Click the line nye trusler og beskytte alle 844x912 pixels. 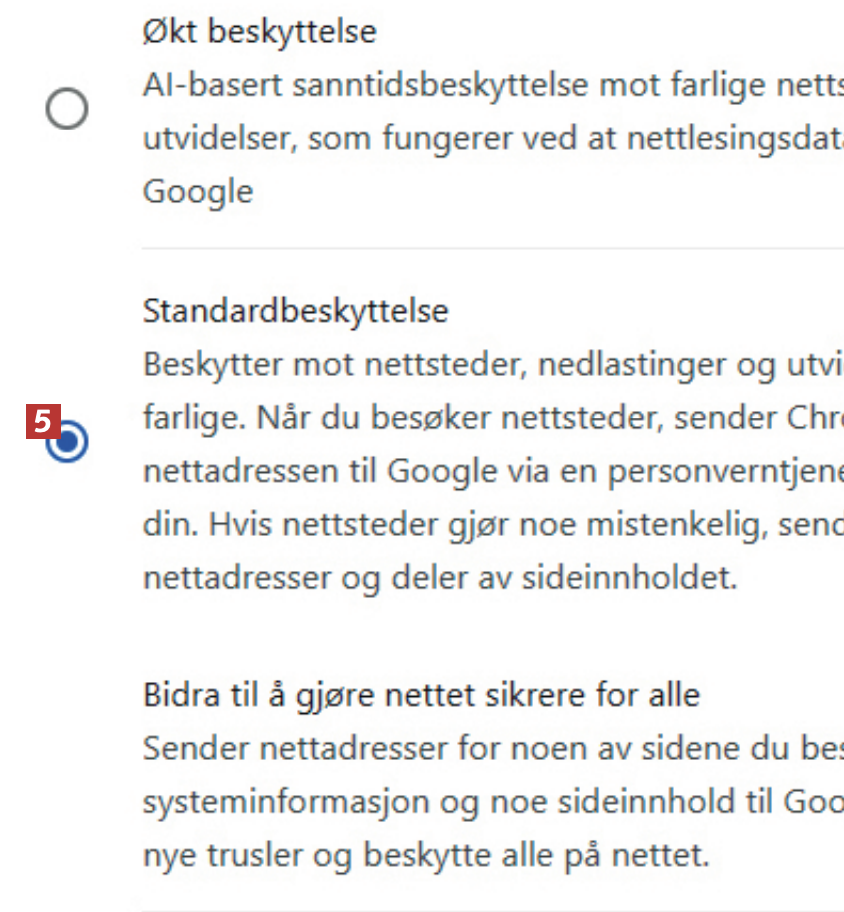(x=426, y=856)
